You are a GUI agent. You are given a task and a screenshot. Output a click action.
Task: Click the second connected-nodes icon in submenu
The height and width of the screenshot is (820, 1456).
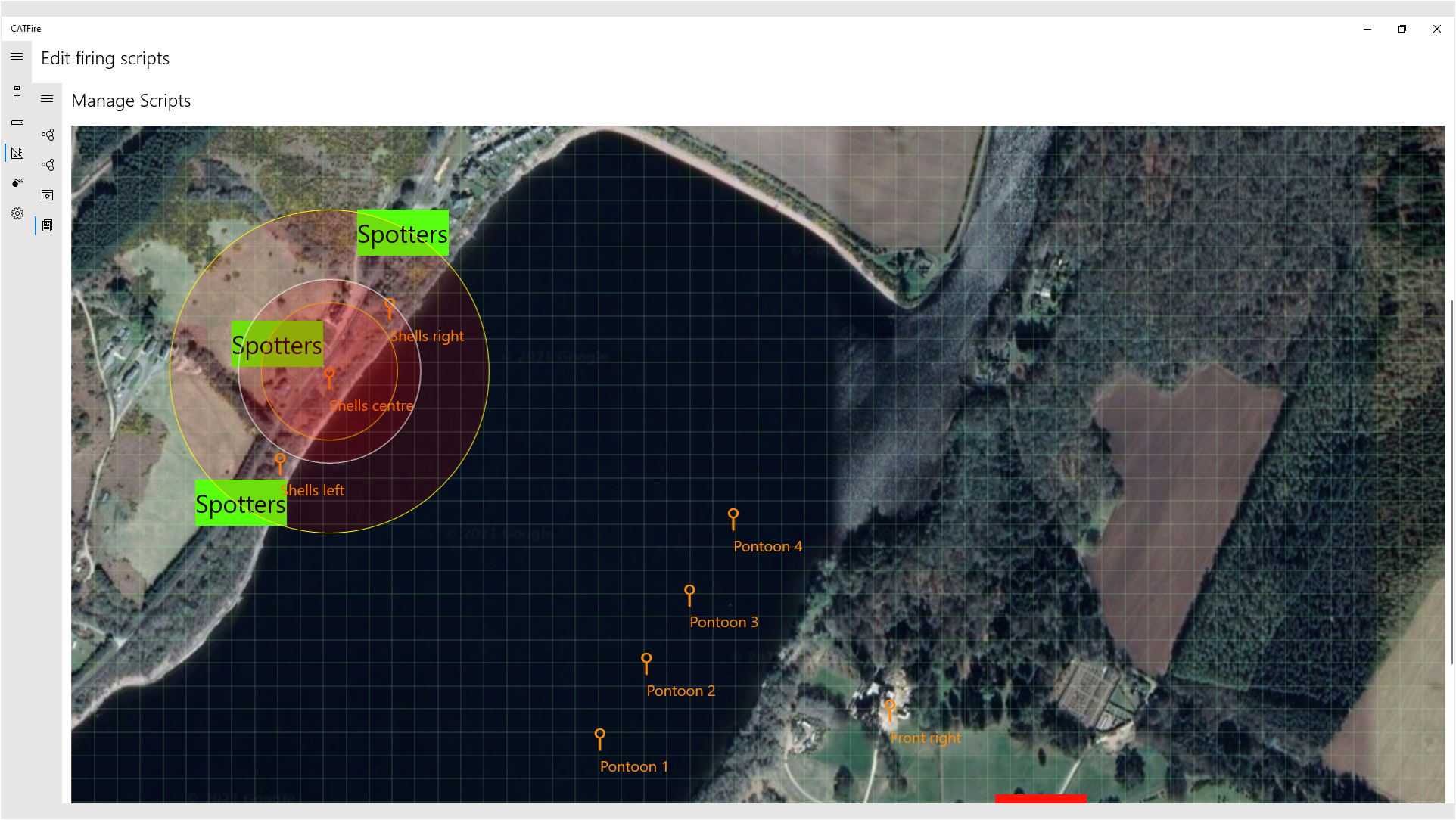[47, 165]
